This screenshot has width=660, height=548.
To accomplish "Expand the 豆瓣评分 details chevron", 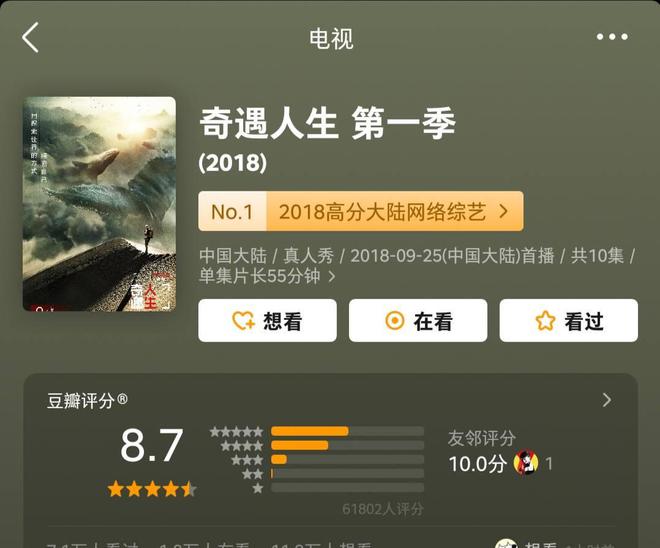I will point(607,400).
